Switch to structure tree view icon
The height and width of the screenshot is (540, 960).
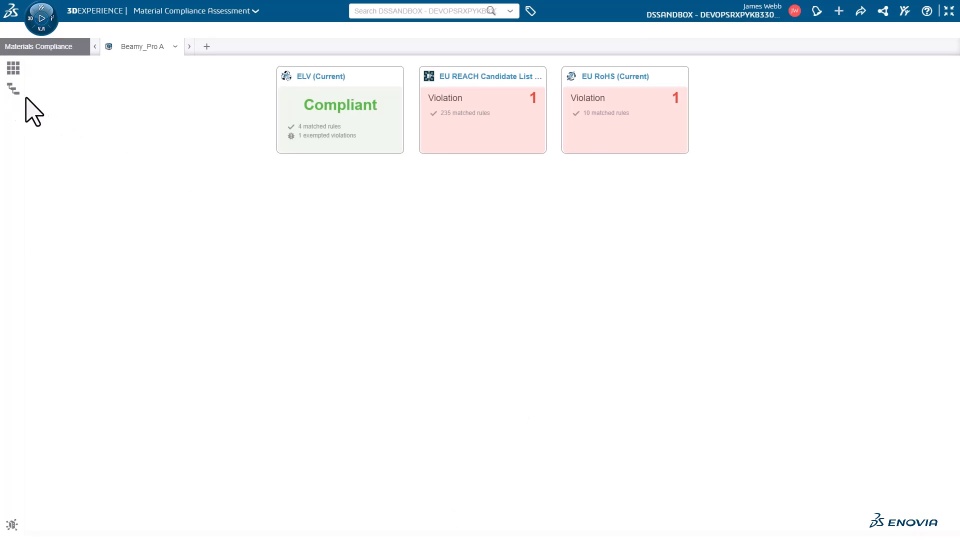(13, 89)
